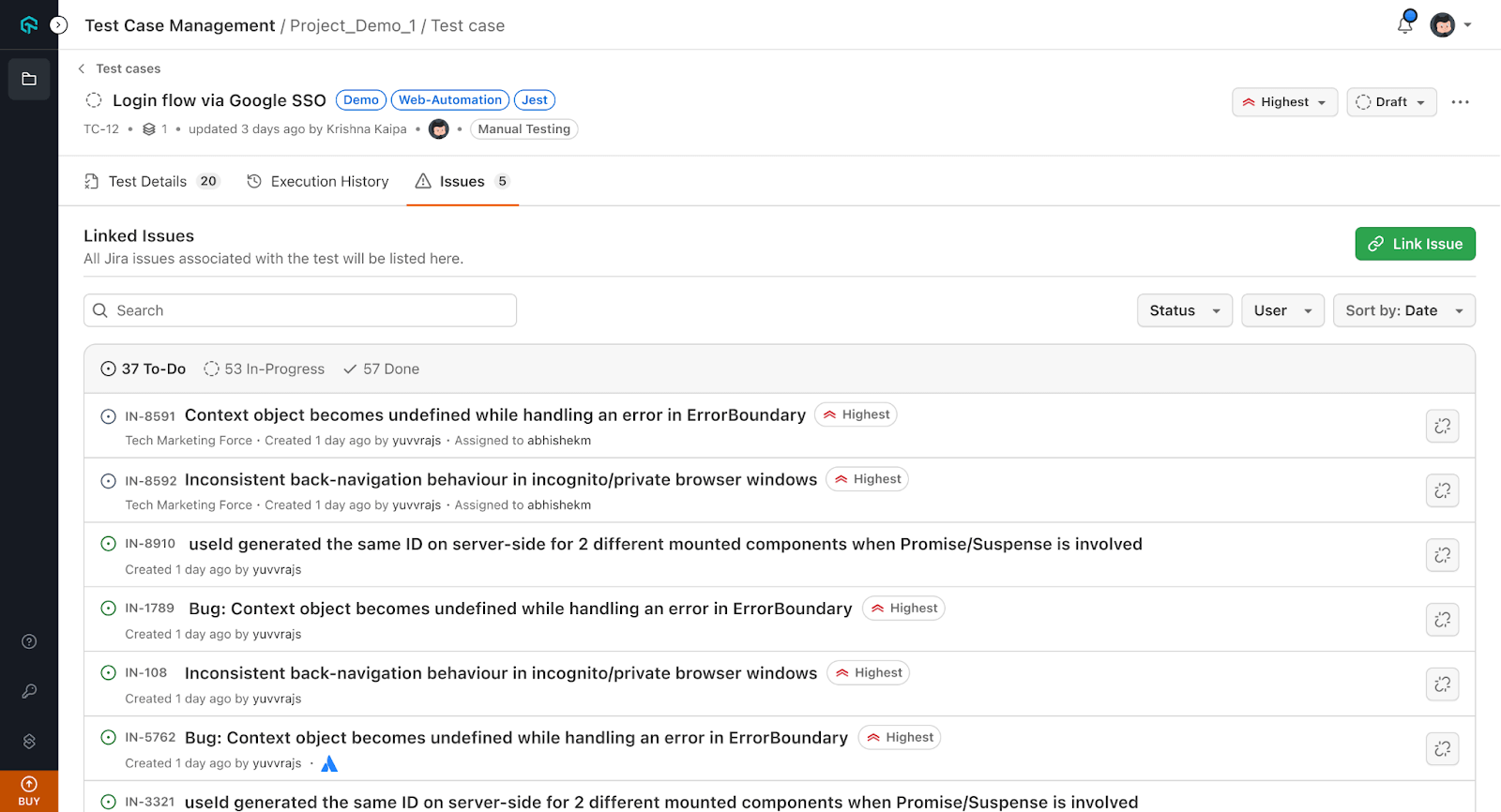The height and width of the screenshot is (812, 1501).
Task: Click the BUY upgrade button
Action: click(29, 791)
